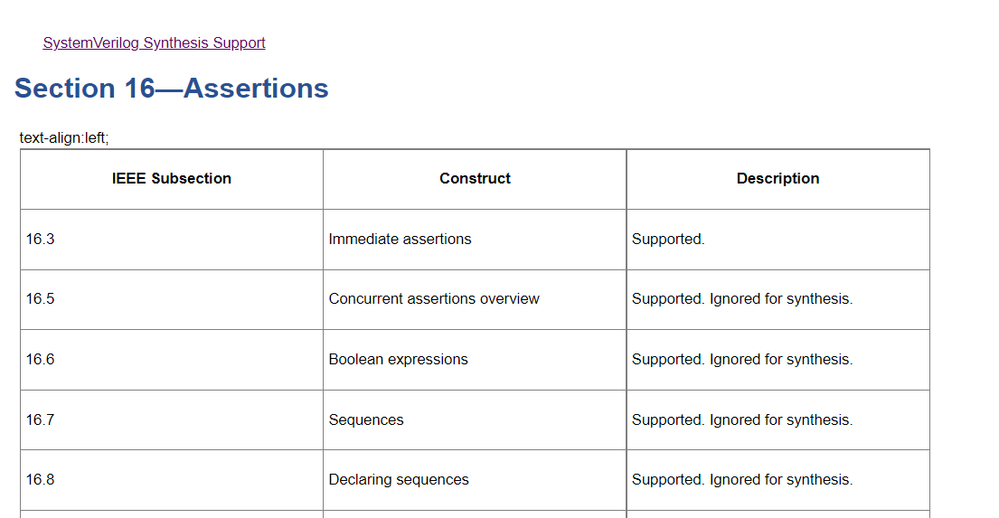Click description cell for Concurrent assertions overview

pos(742,299)
